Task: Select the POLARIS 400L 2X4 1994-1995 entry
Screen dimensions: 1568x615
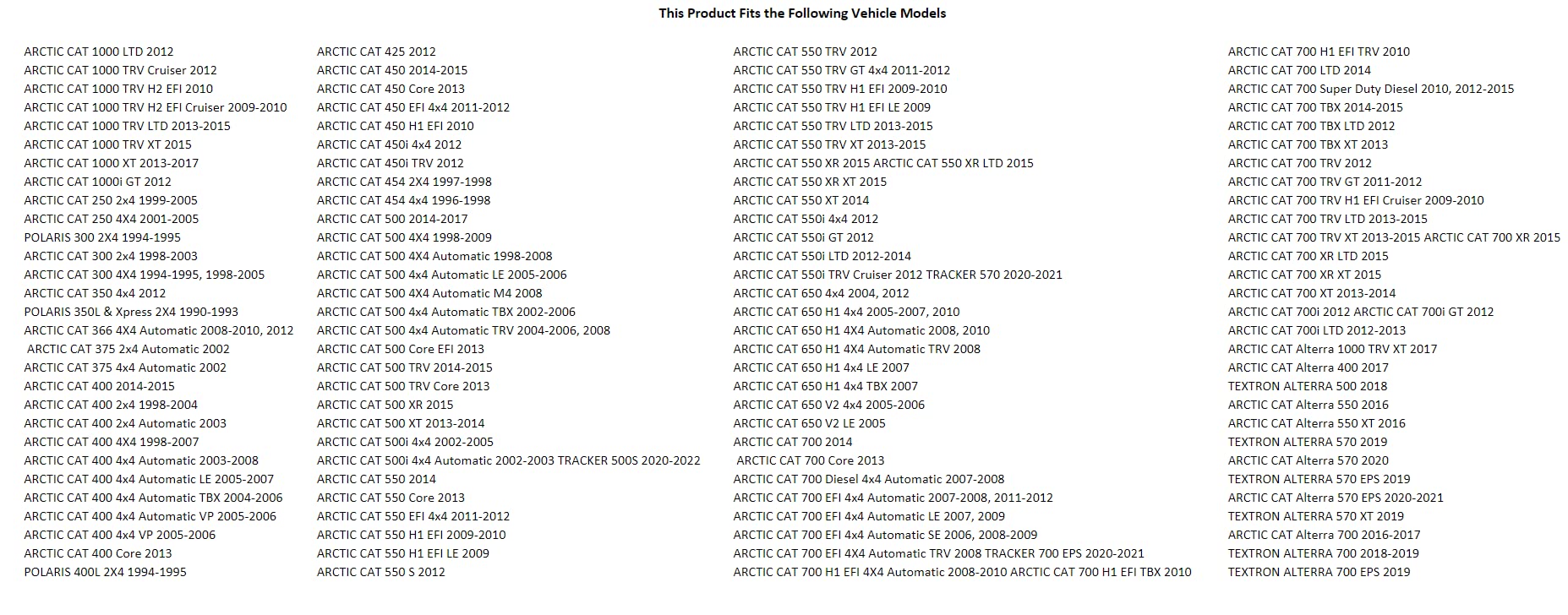Action: click(x=106, y=572)
